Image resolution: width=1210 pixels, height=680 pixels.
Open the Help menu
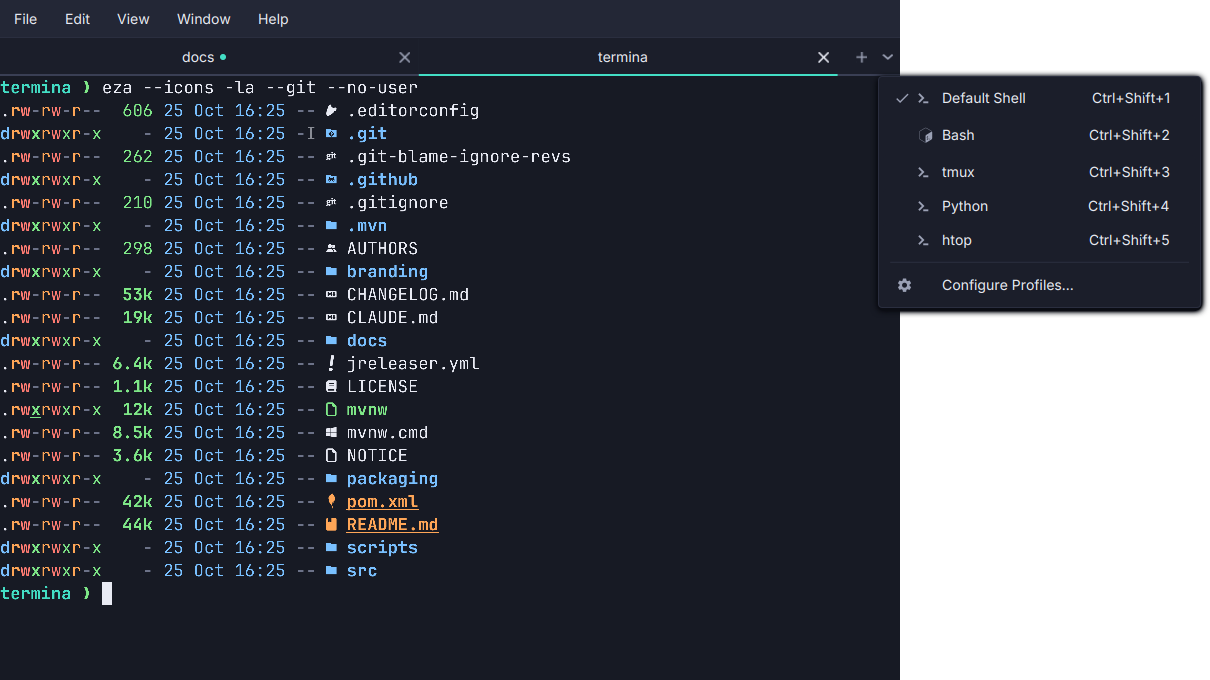[x=273, y=19]
